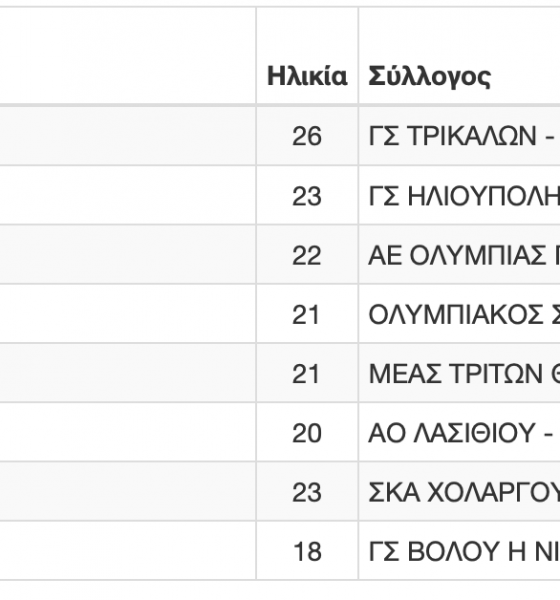Click age 21 beside ΜΕΑΣ ΤΡΙΤΩΝ
Image resolution: width=560 pixels, height=600 pixels.
[307, 373]
